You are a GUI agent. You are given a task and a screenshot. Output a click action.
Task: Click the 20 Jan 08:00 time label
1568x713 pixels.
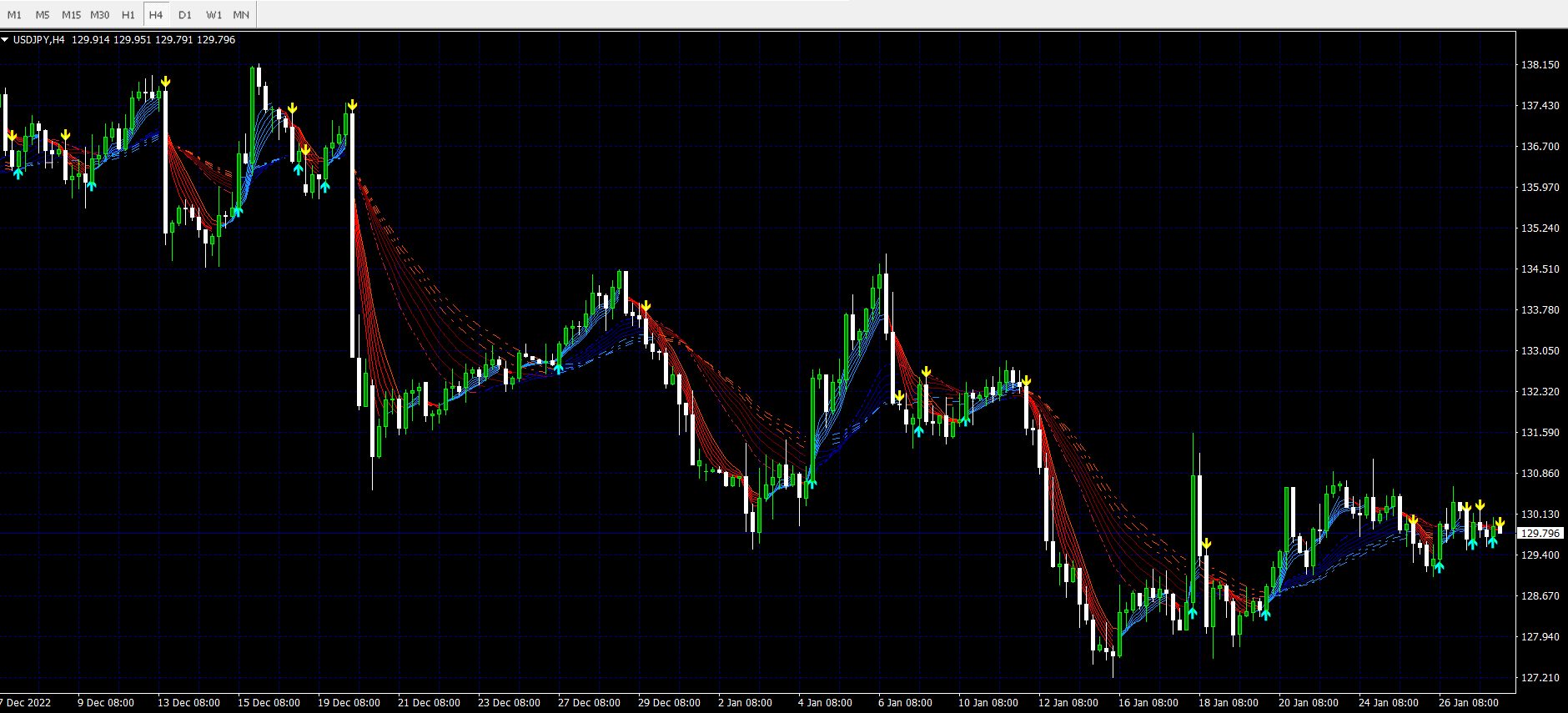[1308, 702]
